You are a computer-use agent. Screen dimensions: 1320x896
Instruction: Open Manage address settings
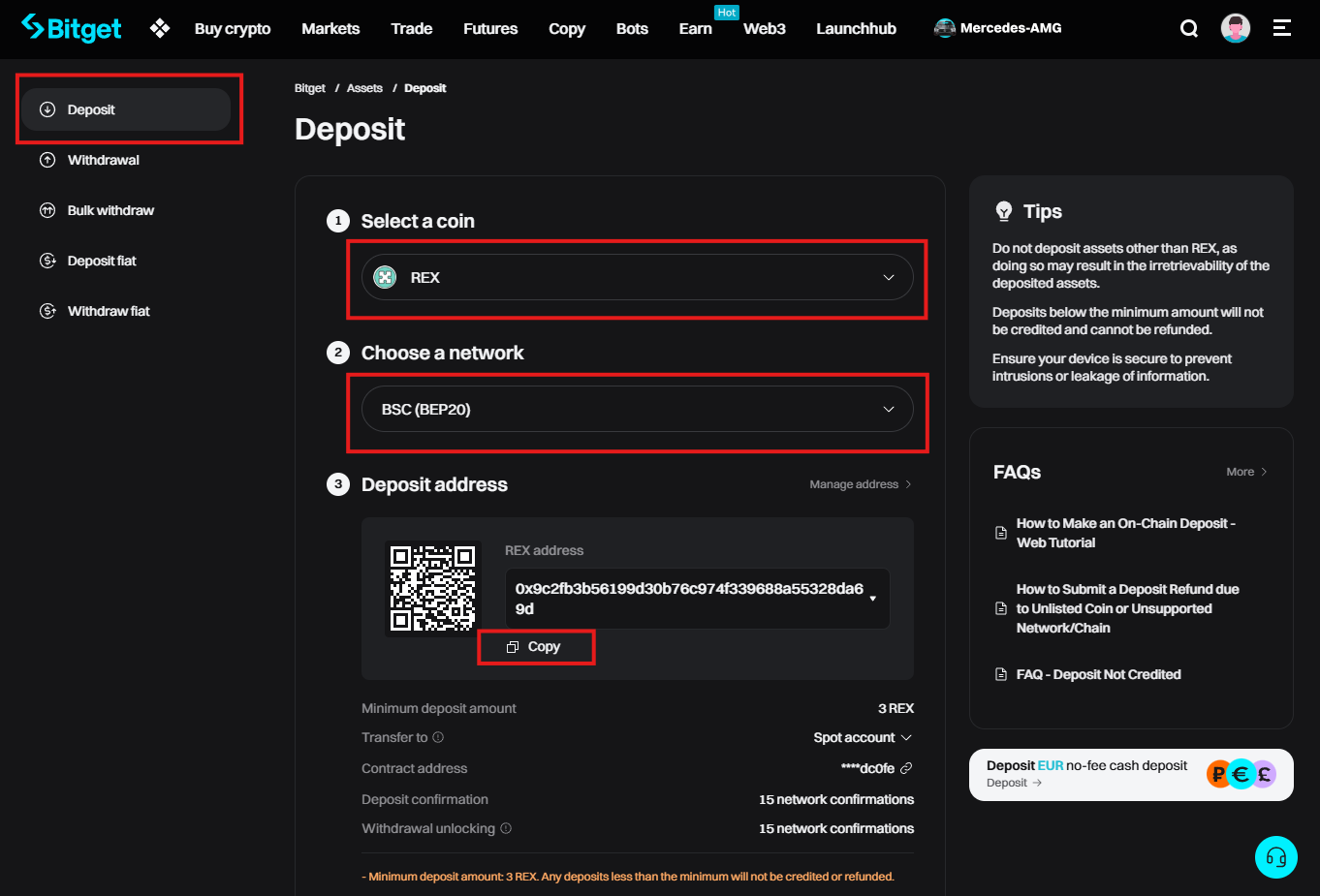click(859, 483)
